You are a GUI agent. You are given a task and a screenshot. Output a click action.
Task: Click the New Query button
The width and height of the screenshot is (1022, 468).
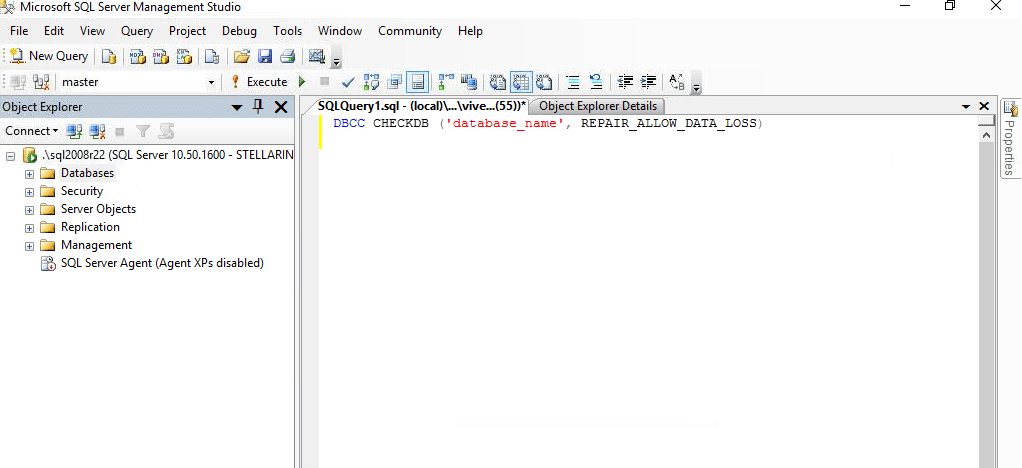(x=49, y=56)
